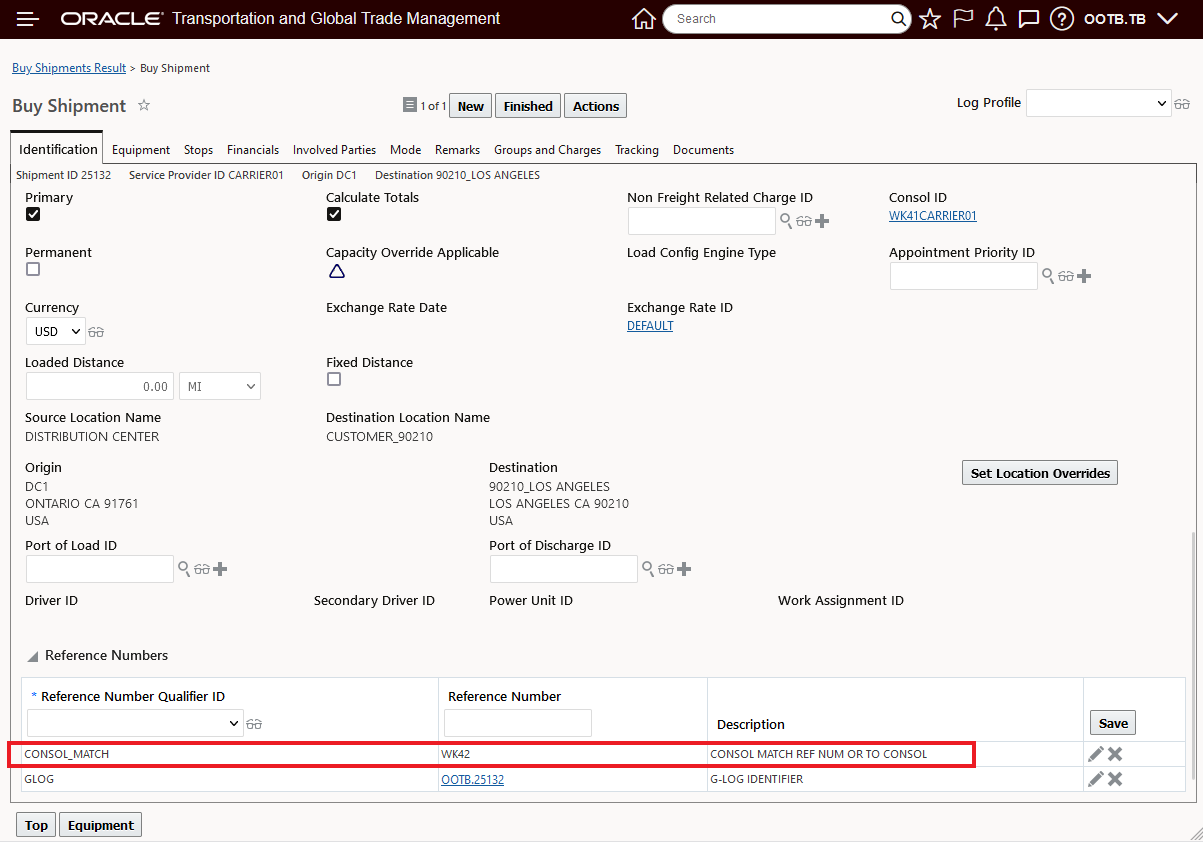Uncheck Calculate Totals checkbox
Image resolution: width=1203 pixels, height=842 pixels.
pos(334,214)
